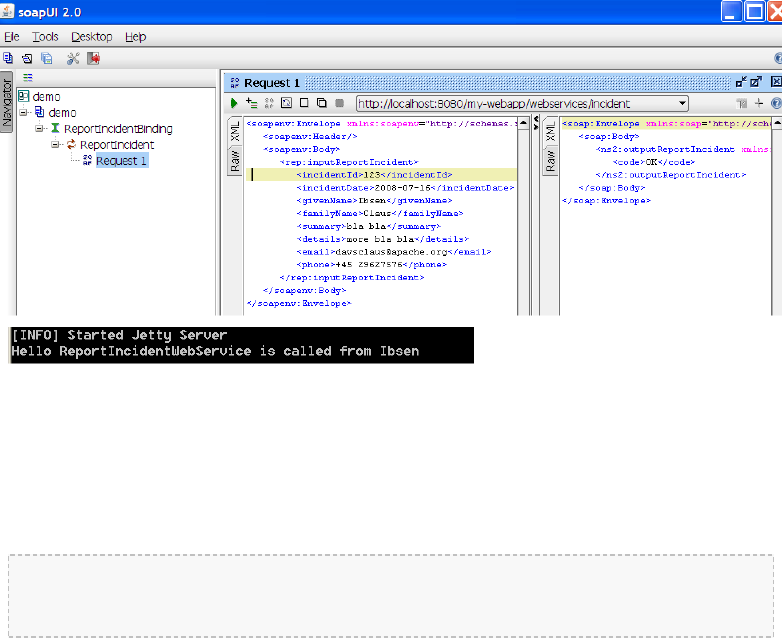This screenshot has height=638, width=782.
Task: Click the exit soapUI toolbar icon
Action: [93, 58]
